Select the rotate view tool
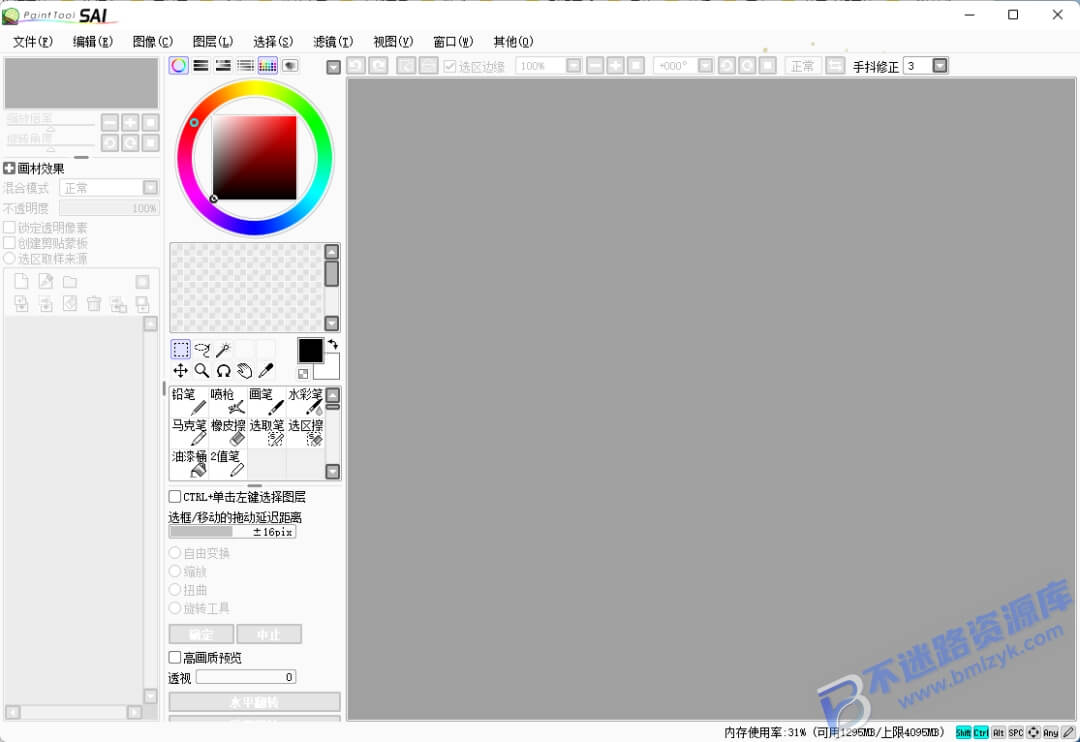This screenshot has width=1080, height=742. [223, 371]
